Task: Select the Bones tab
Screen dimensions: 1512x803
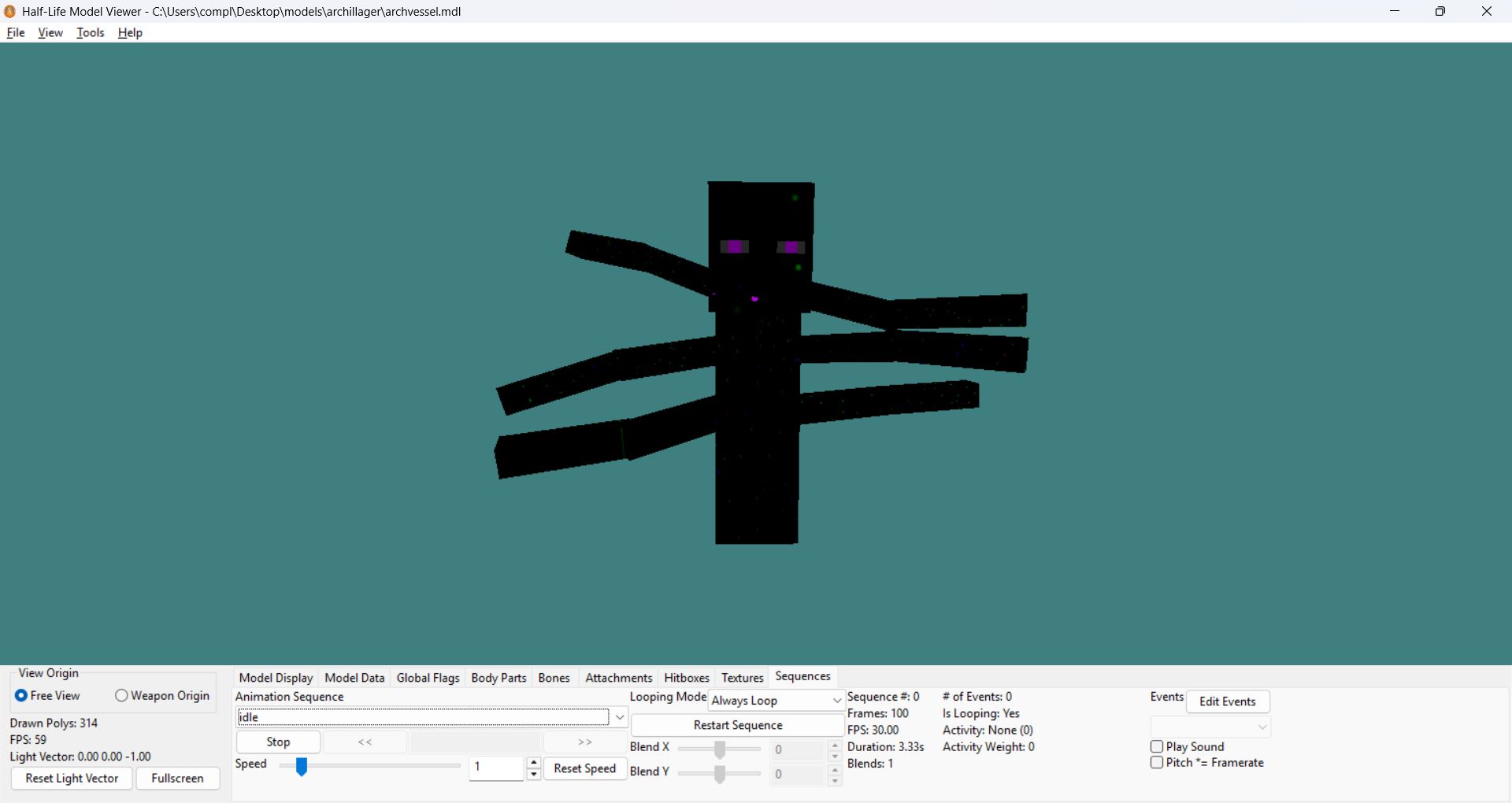Action: click(x=554, y=678)
